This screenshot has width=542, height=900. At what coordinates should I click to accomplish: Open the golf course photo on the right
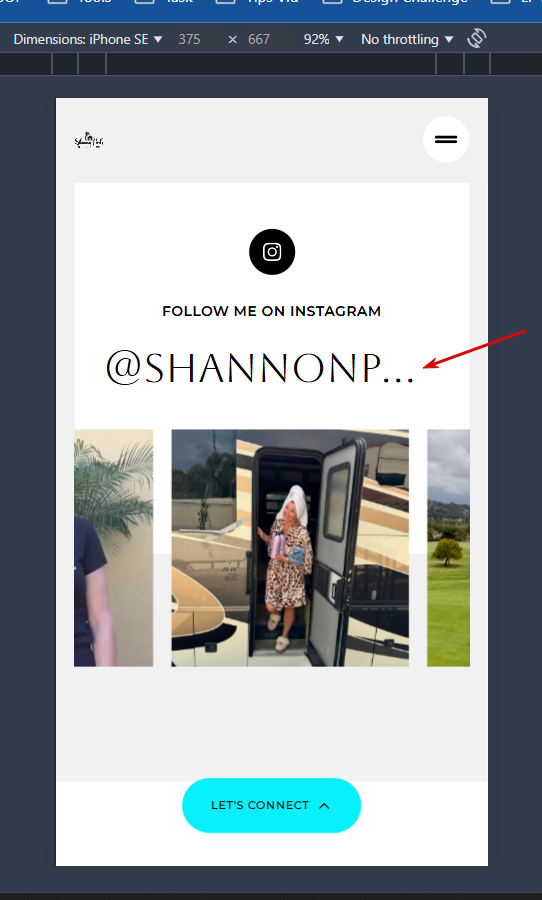pyautogui.click(x=448, y=548)
